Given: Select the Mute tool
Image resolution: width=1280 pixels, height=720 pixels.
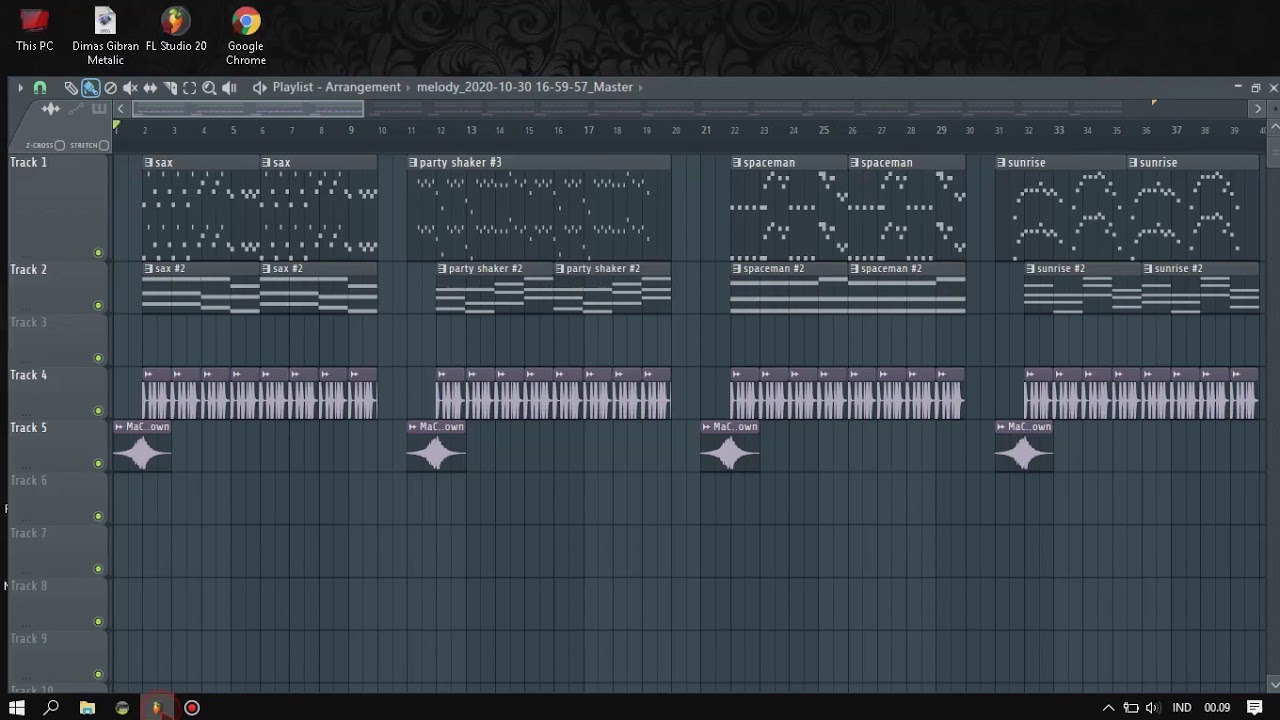Looking at the screenshot, I should pyautogui.click(x=130, y=88).
